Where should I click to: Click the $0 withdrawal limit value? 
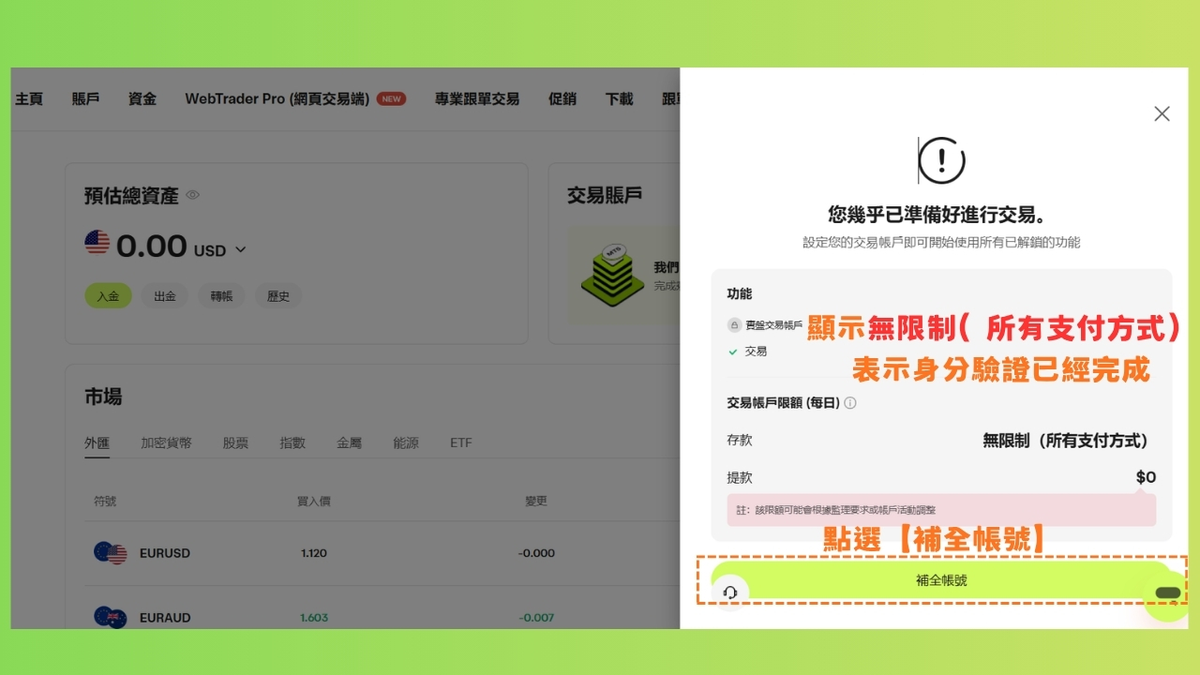pyautogui.click(x=1146, y=478)
